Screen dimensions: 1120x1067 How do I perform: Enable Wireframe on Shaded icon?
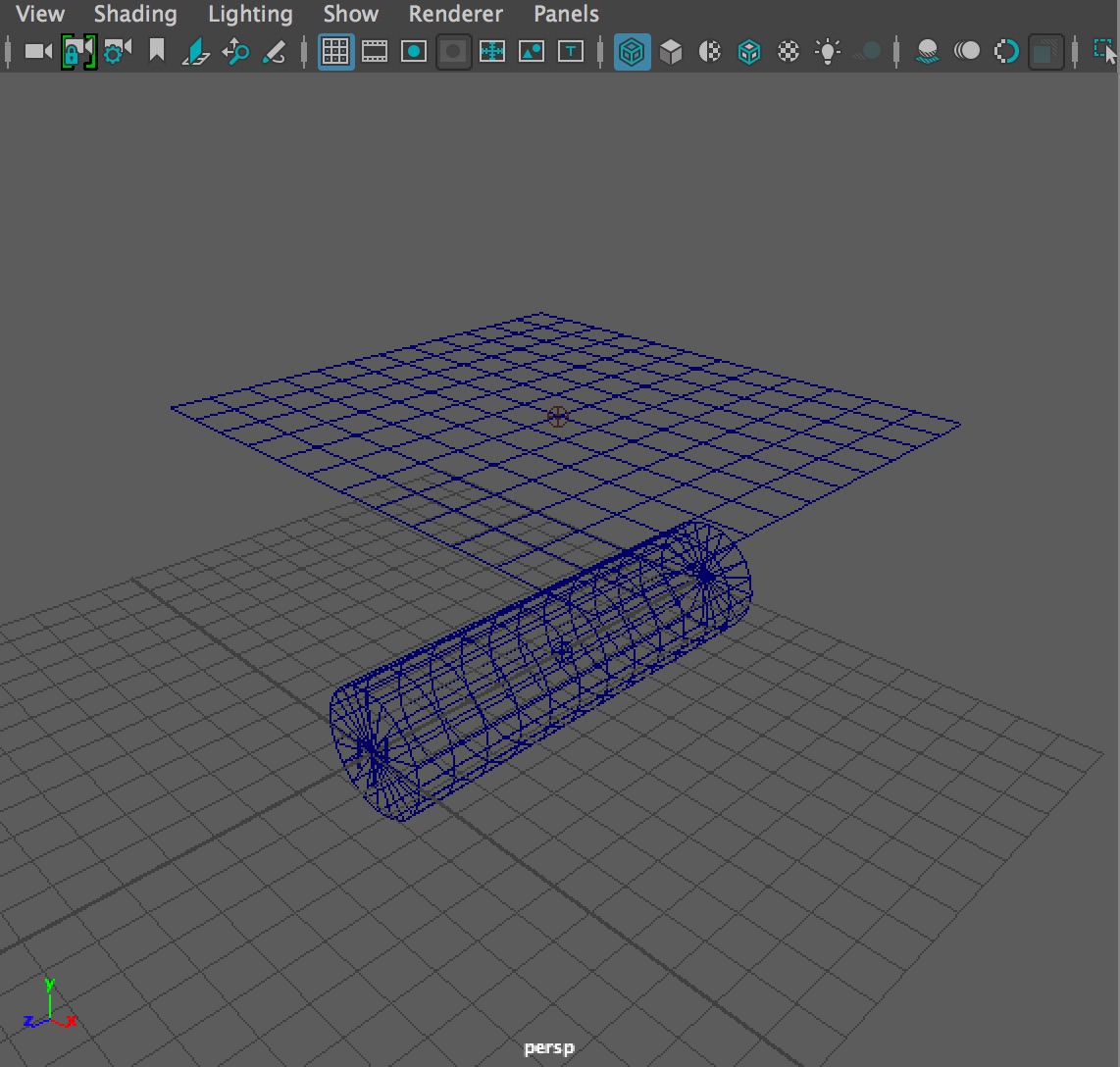click(749, 51)
